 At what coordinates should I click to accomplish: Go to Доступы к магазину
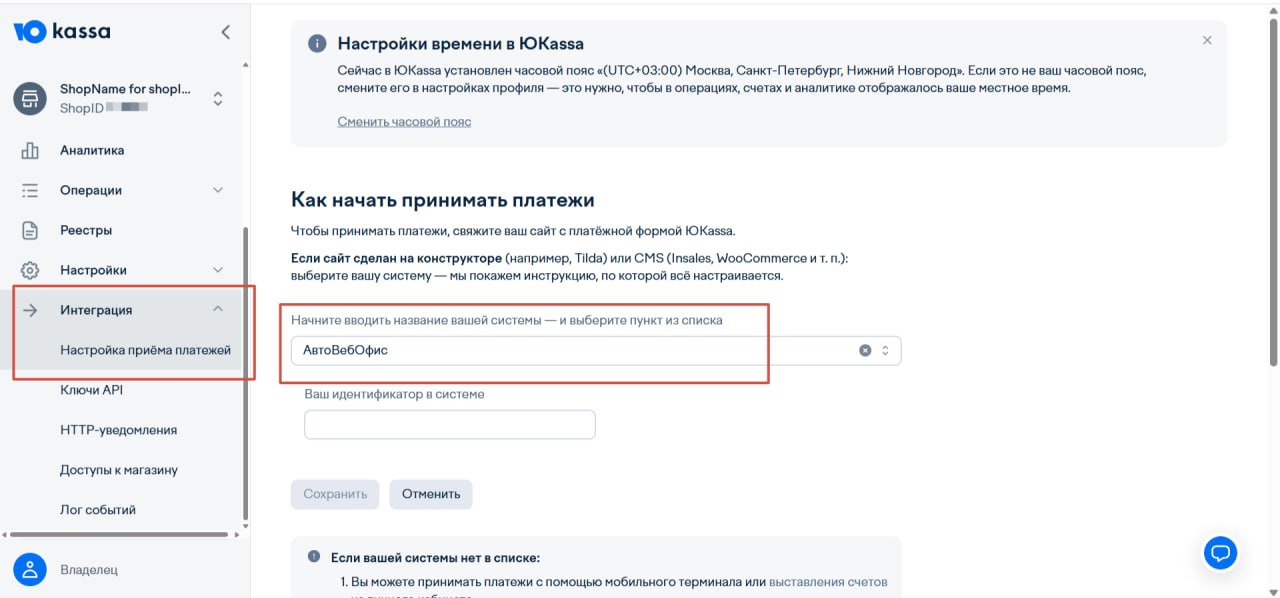[118, 470]
